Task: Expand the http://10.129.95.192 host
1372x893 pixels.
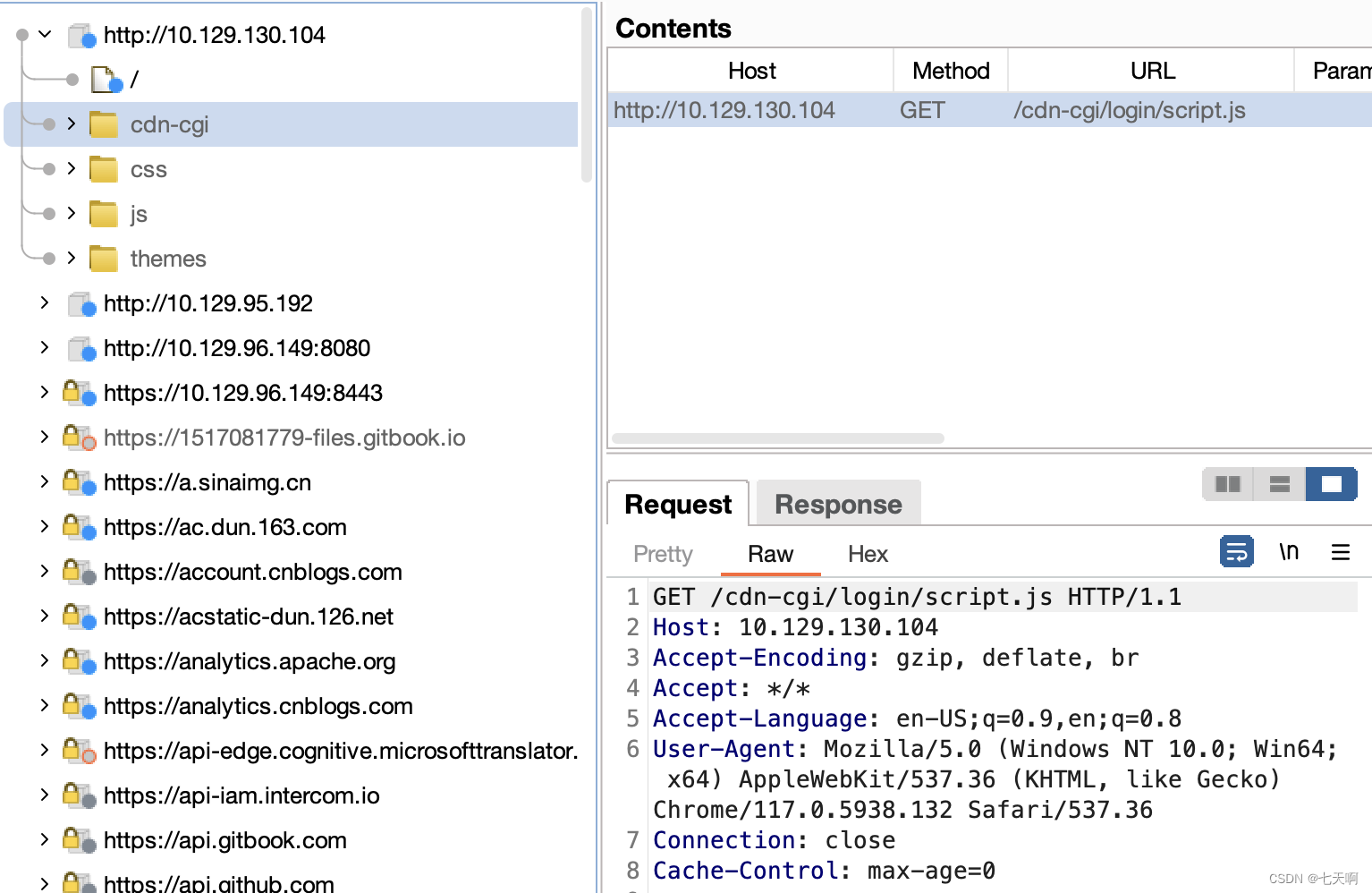Action: pyautogui.click(x=45, y=302)
